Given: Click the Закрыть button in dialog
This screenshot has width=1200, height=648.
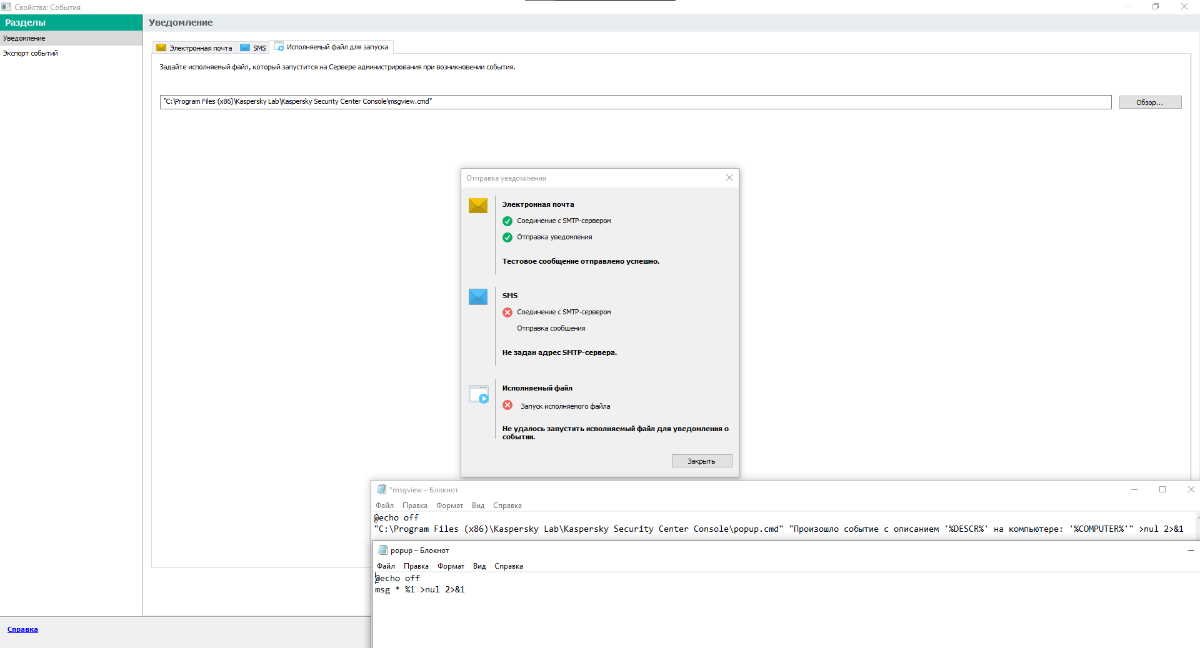Looking at the screenshot, I should point(701,461).
